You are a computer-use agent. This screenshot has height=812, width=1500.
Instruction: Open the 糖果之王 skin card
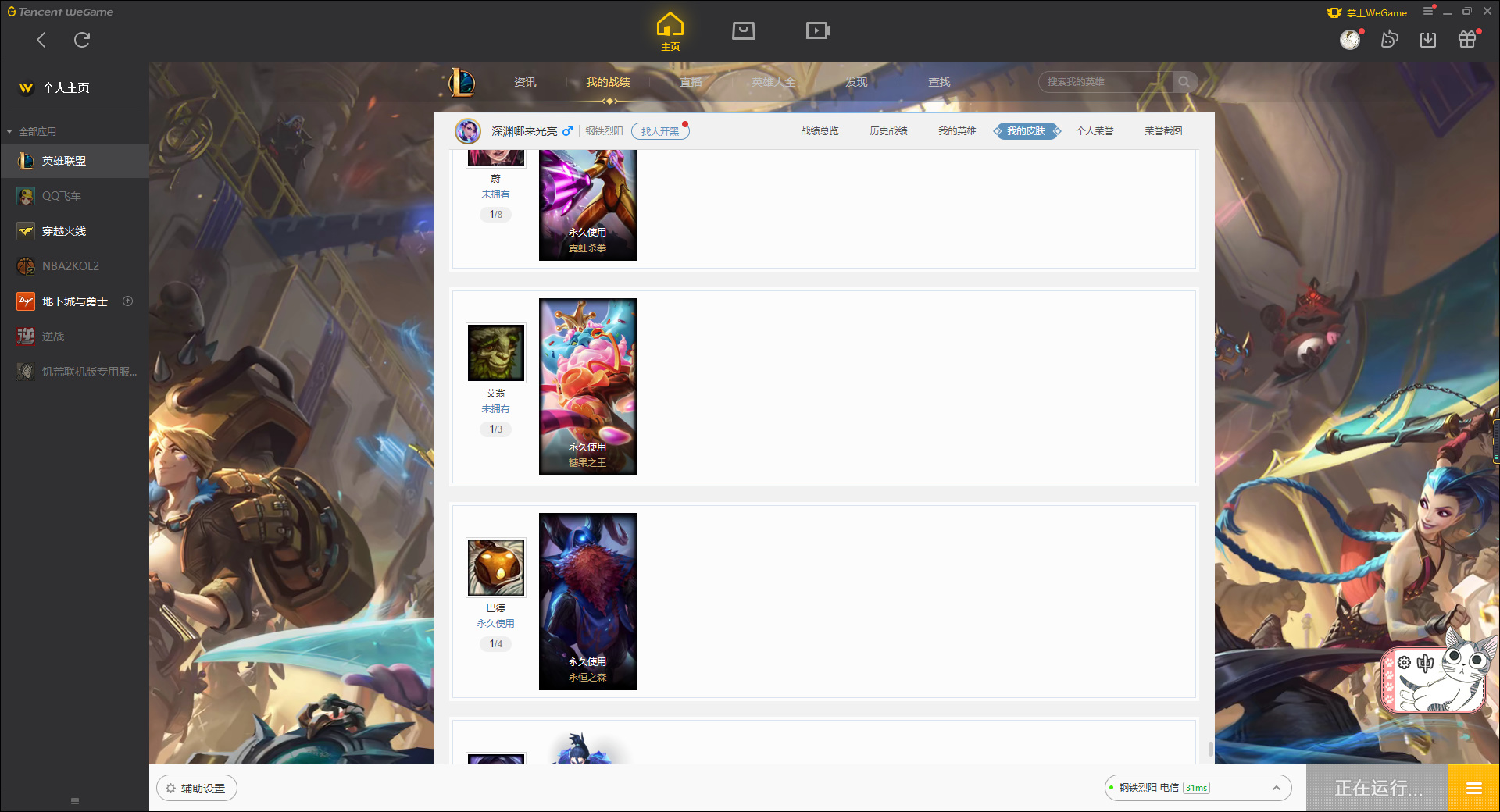[587, 386]
